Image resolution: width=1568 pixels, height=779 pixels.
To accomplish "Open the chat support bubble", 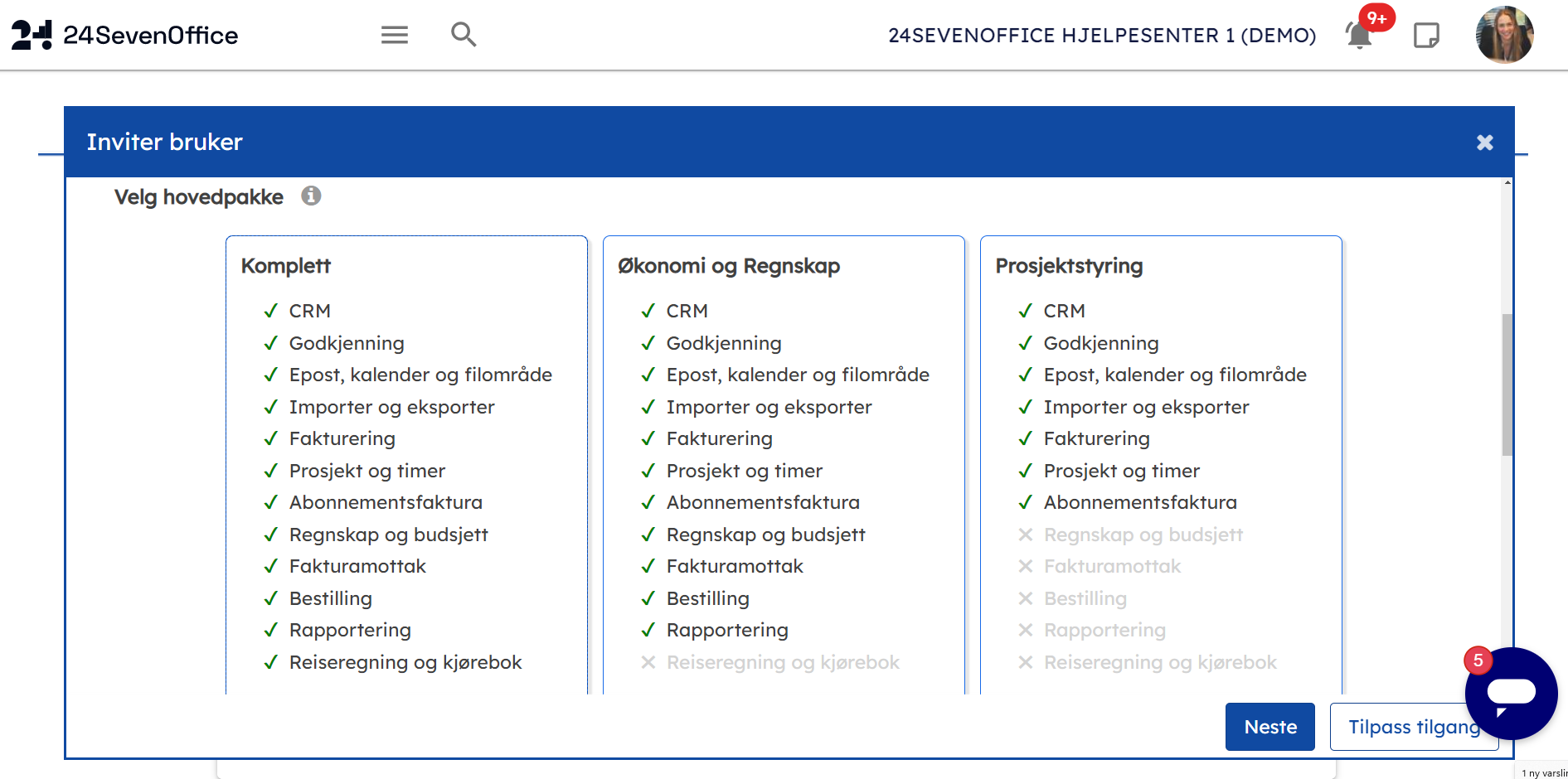I will point(1511,693).
